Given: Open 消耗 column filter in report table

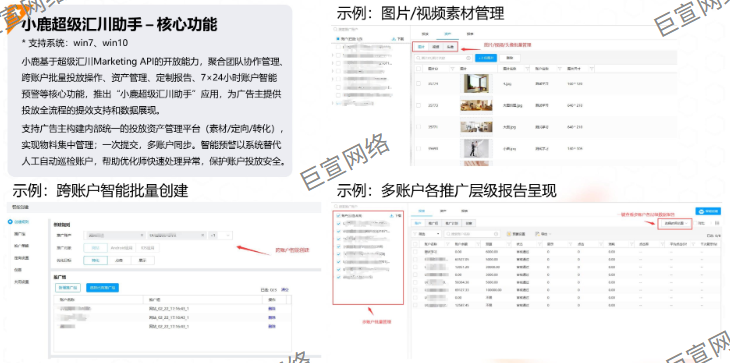Looking at the screenshot, I should point(631,243).
